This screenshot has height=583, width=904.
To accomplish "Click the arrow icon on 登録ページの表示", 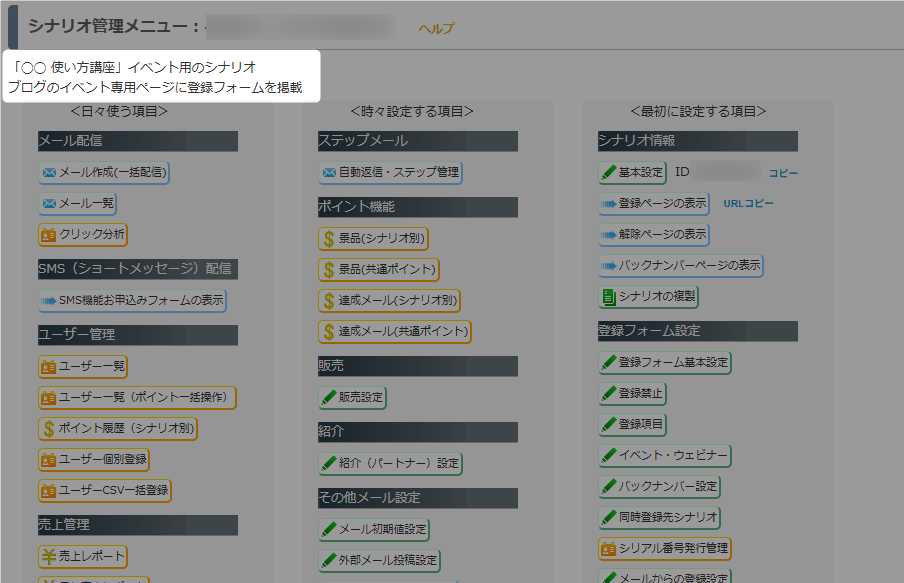I will click(x=608, y=204).
